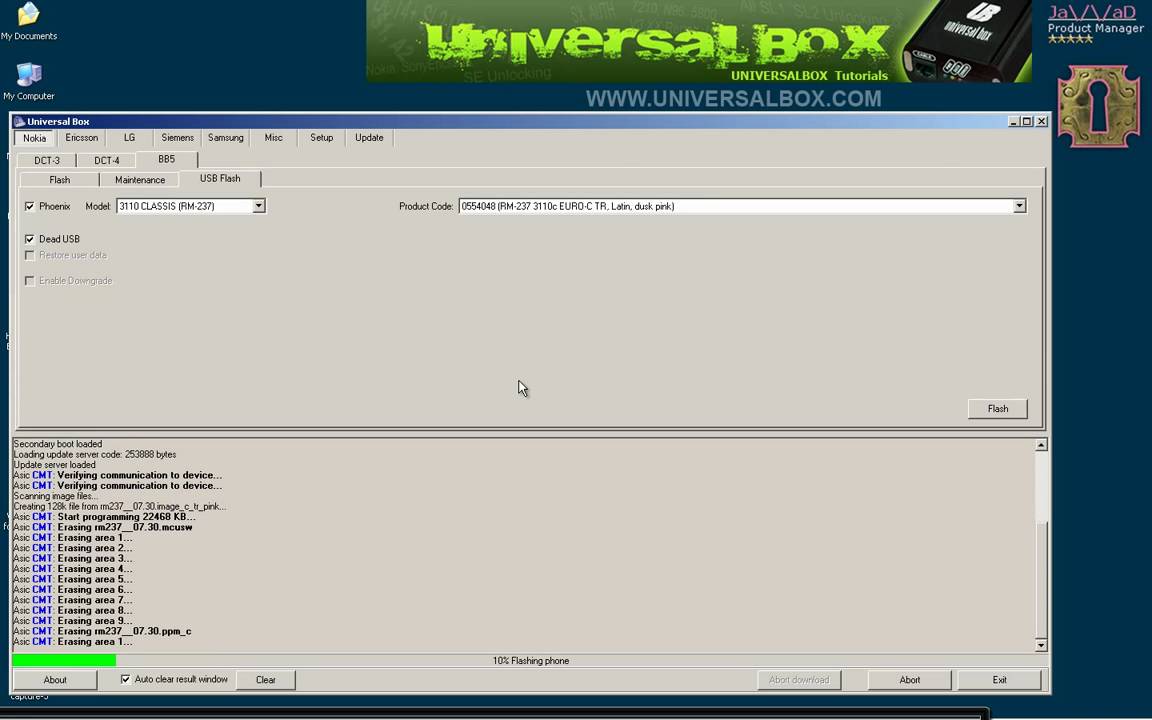Image resolution: width=1152 pixels, height=720 pixels.
Task: Toggle the Dead USB checkbox
Action: click(29, 239)
